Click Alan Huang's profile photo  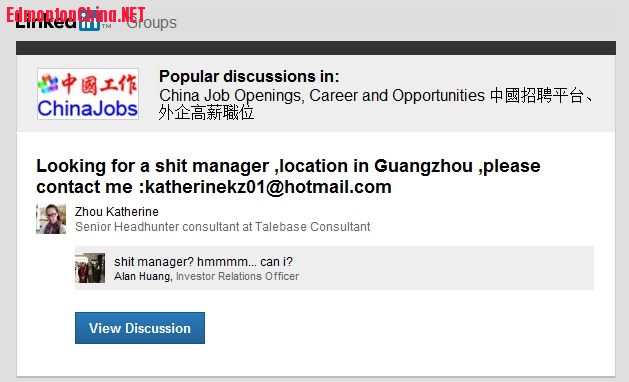pyautogui.click(x=90, y=268)
